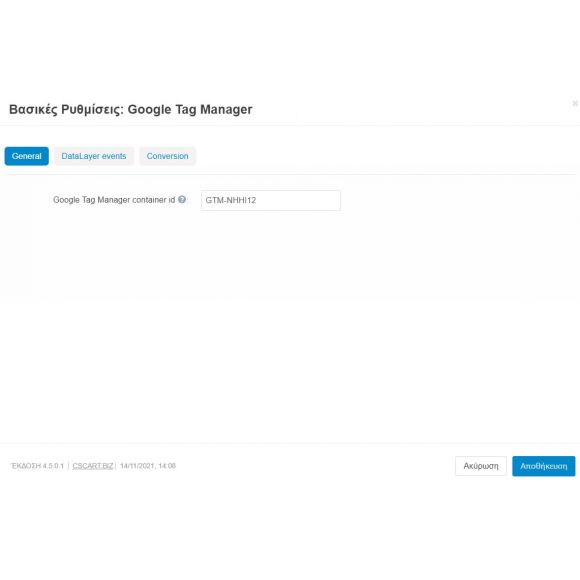Image resolution: width=580 pixels, height=580 pixels.
Task: Focus the Google Tag Manager container id field
Action: pyautogui.click(x=271, y=200)
